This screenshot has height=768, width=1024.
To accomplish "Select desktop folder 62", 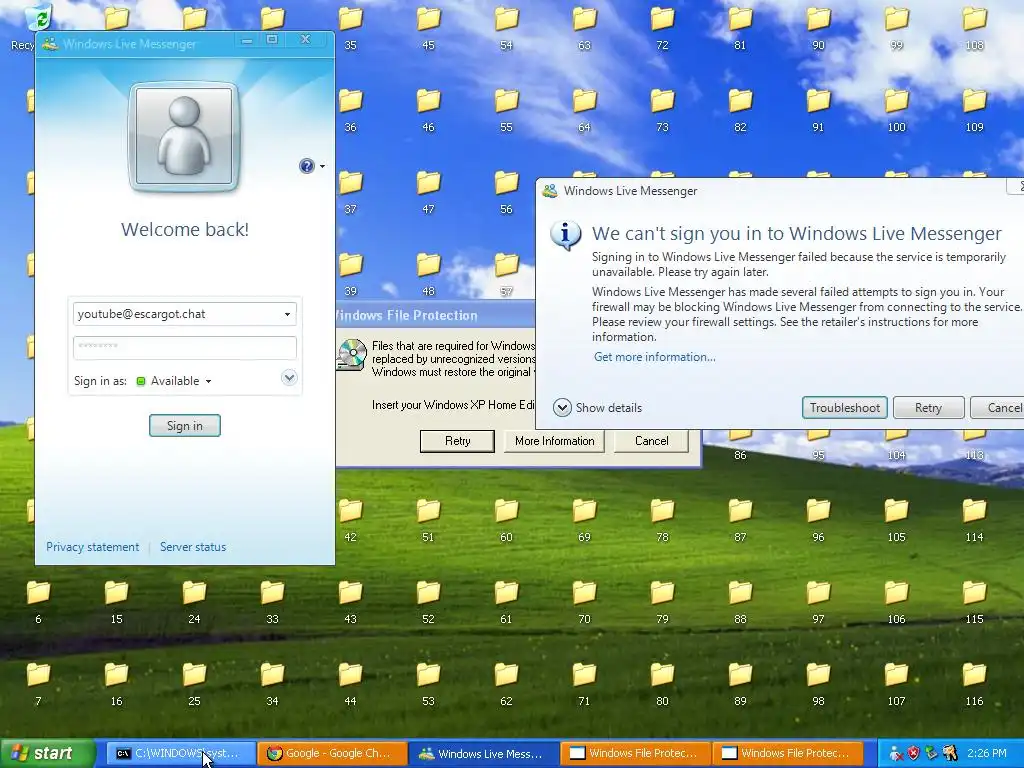I will pos(506,684).
